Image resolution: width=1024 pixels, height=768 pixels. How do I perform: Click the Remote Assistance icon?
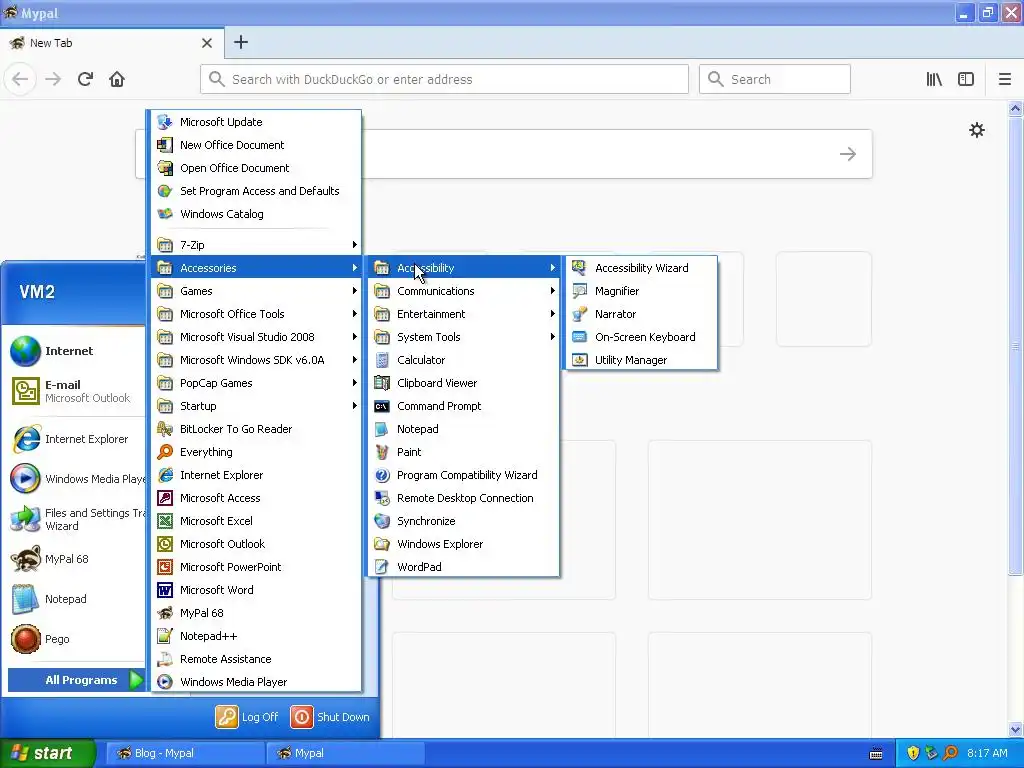(x=165, y=659)
